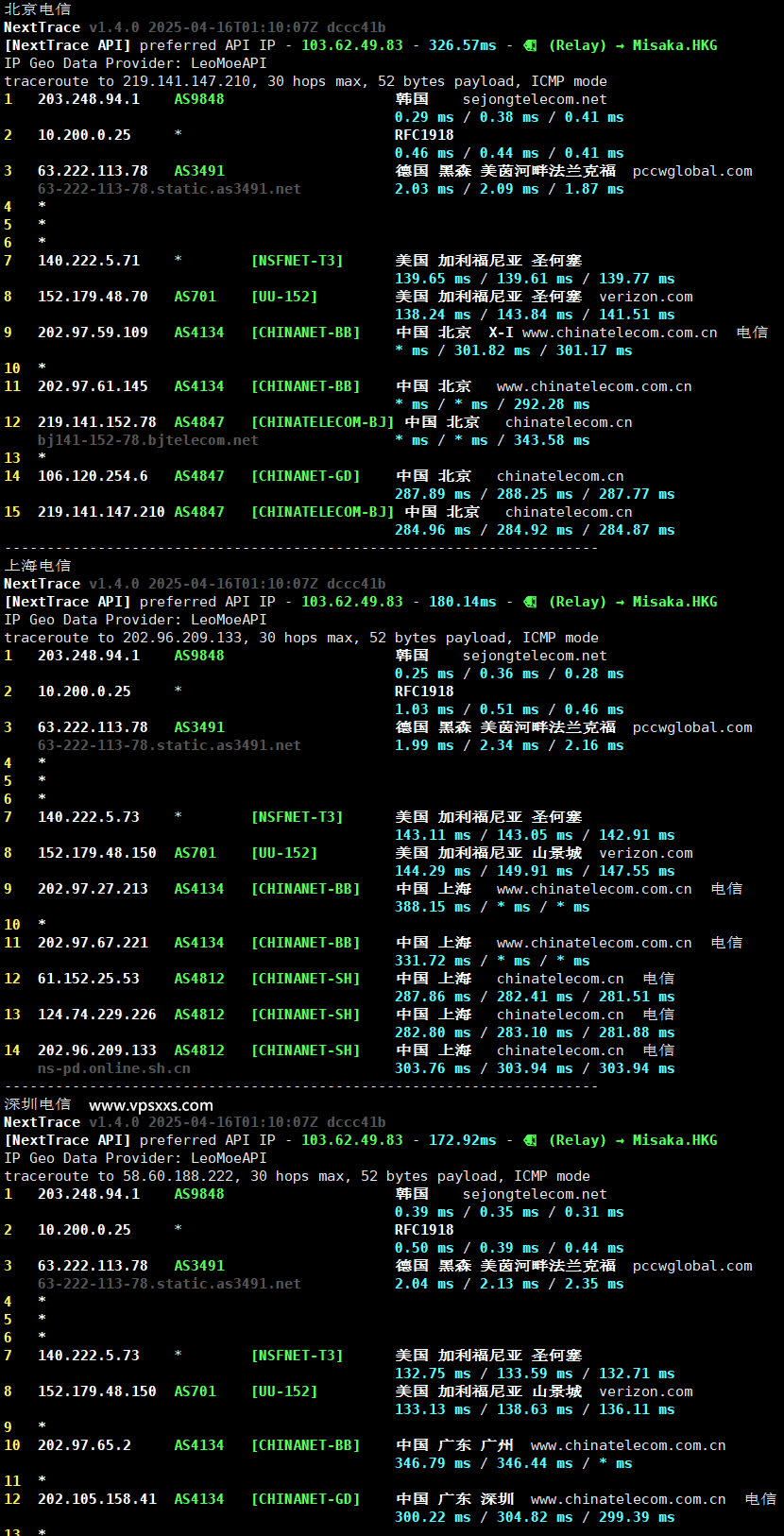The image size is (784, 1536).
Task: Click the 上海电信 section heading
Action: tap(38, 566)
